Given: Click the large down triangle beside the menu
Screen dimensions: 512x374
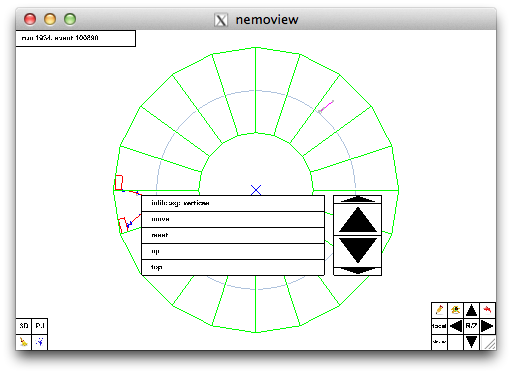Looking at the screenshot, I should click(x=358, y=251).
